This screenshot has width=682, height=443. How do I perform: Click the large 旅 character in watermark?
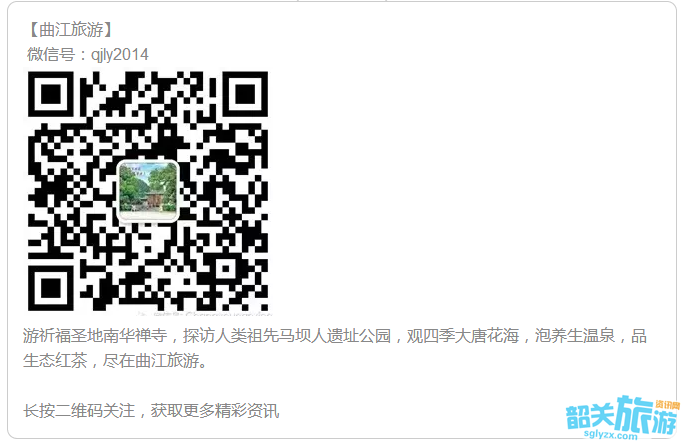click(x=635, y=413)
